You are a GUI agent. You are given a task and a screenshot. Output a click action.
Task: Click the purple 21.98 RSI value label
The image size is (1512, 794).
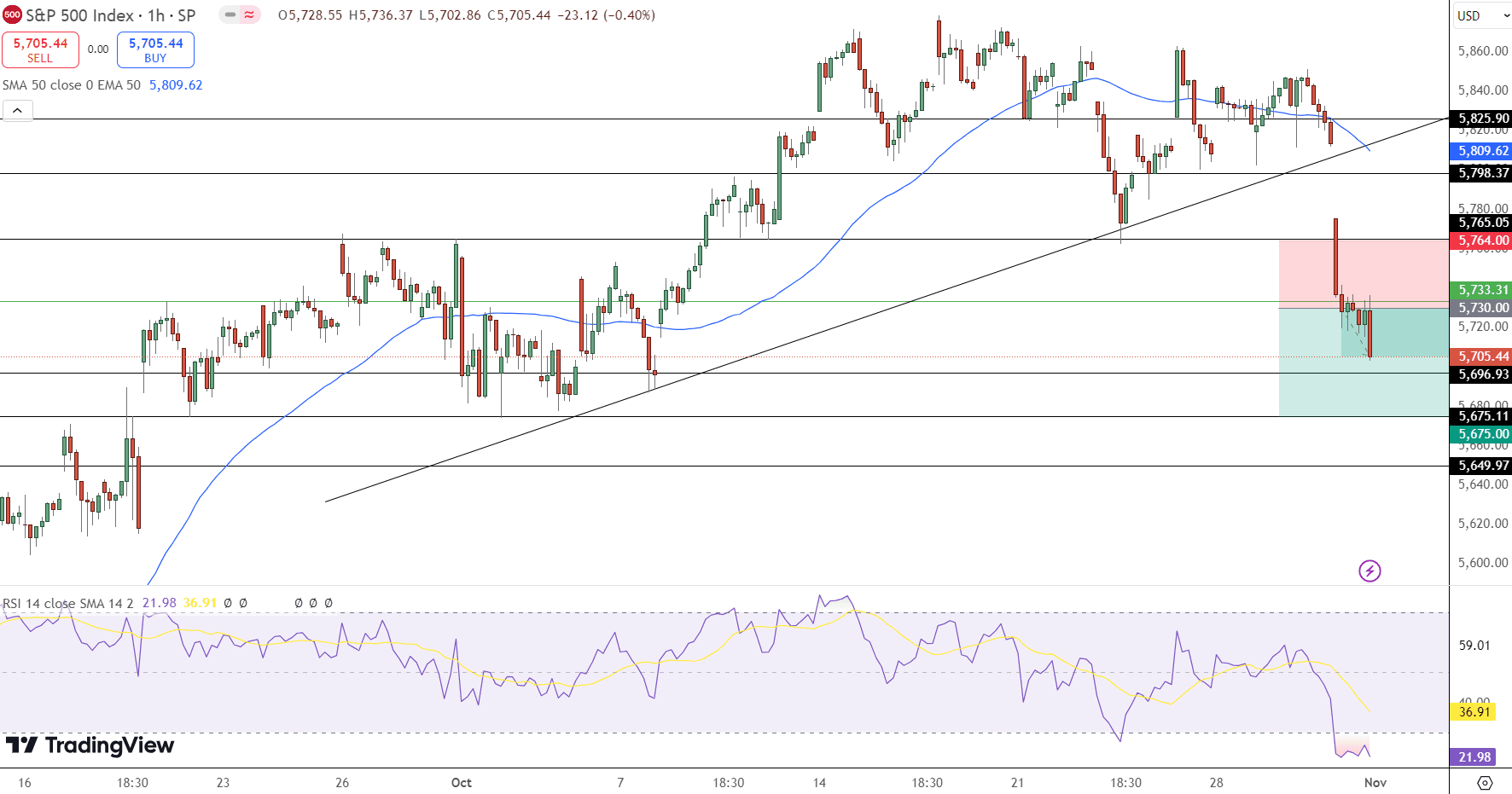click(1474, 756)
